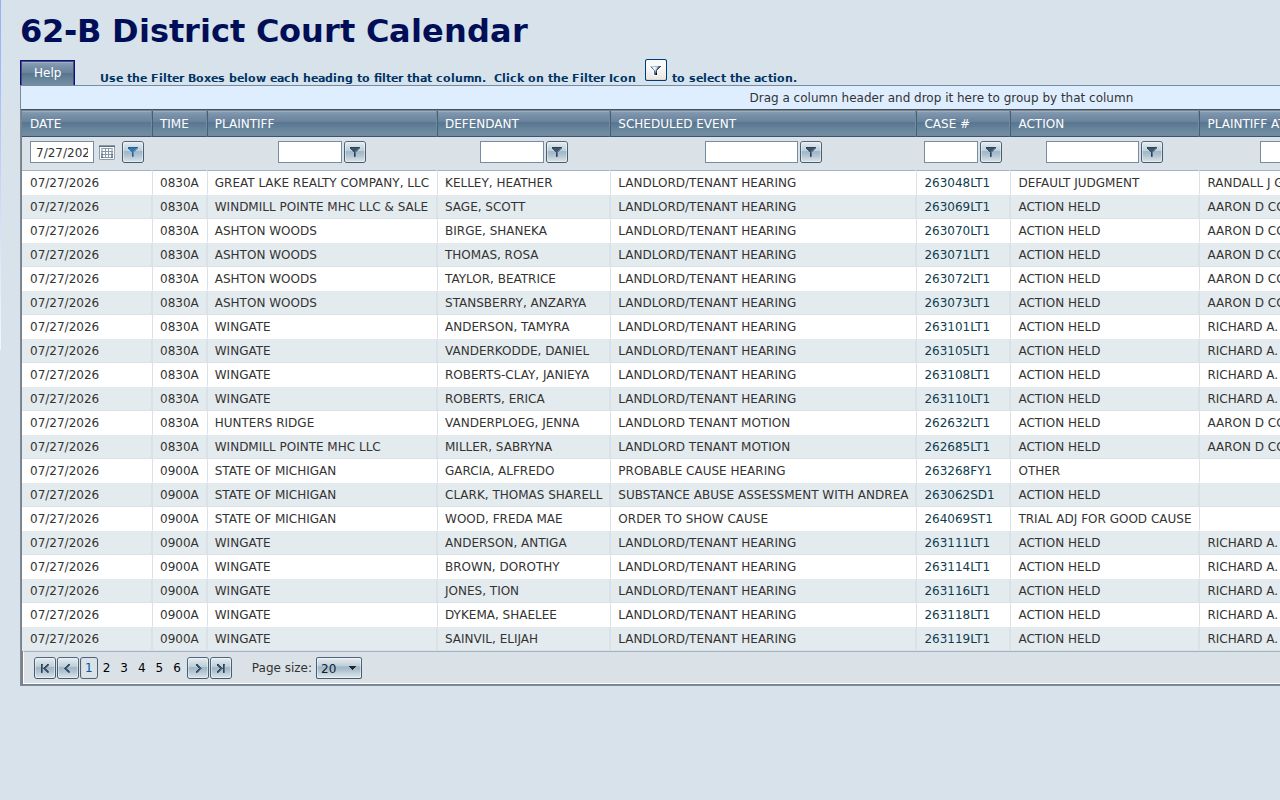Select TRIAL ADJ FOR GOOD CAUSE cell
This screenshot has height=800, width=1280.
tap(1105, 519)
